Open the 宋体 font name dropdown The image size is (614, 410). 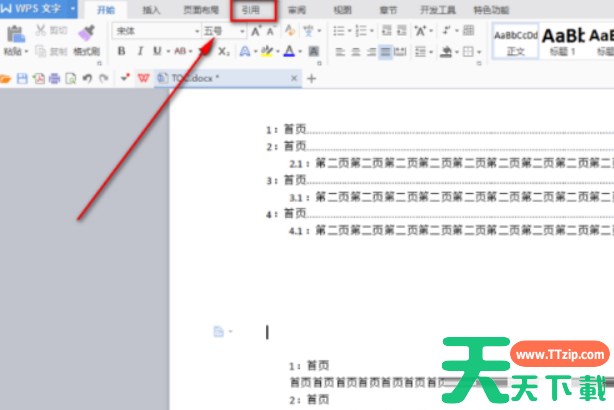pyautogui.click(x=197, y=31)
